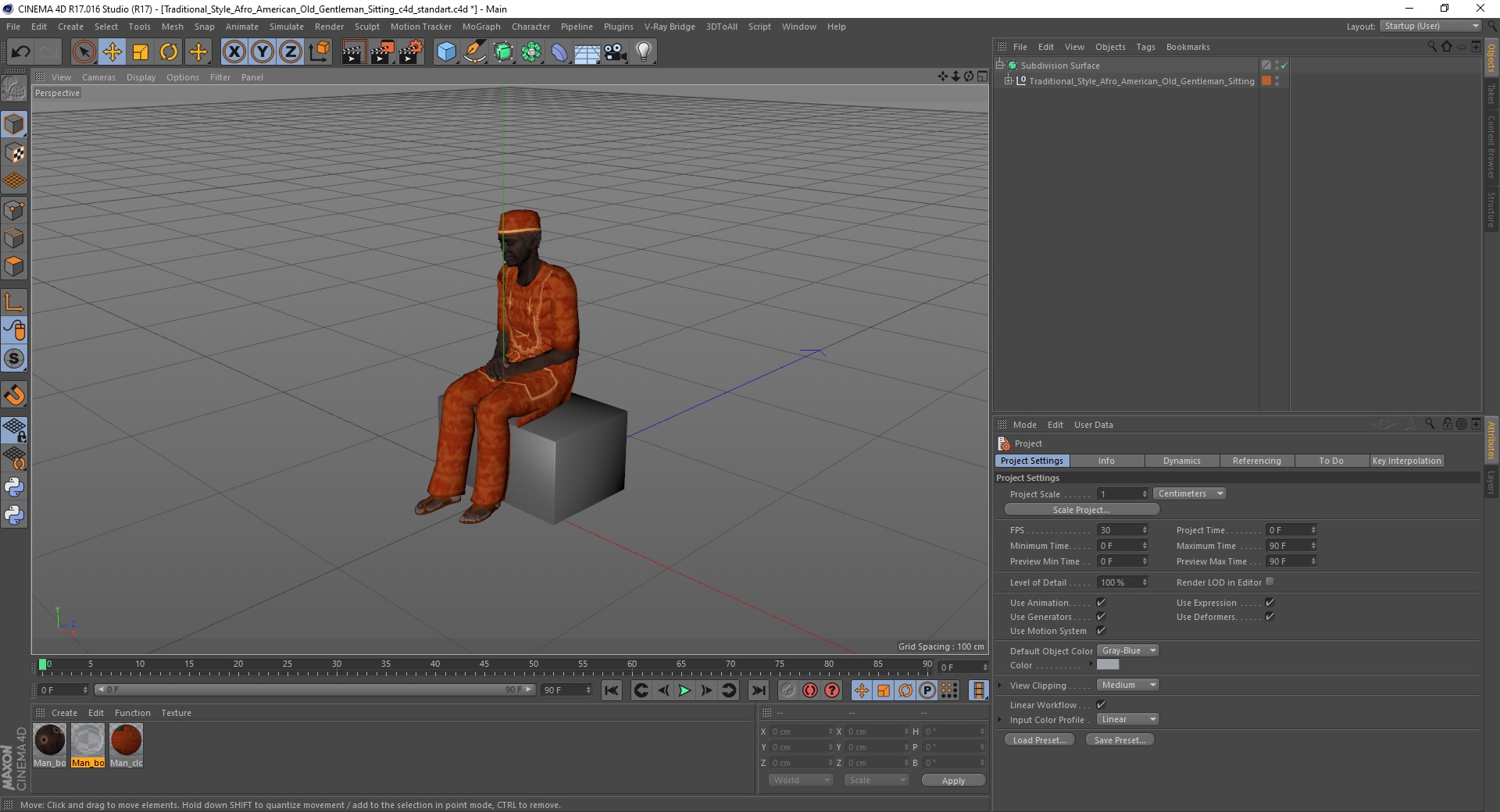Click Apply in coordinates panel
The width and height of the screenshot is (1500, 812).
tap(953, 781)
